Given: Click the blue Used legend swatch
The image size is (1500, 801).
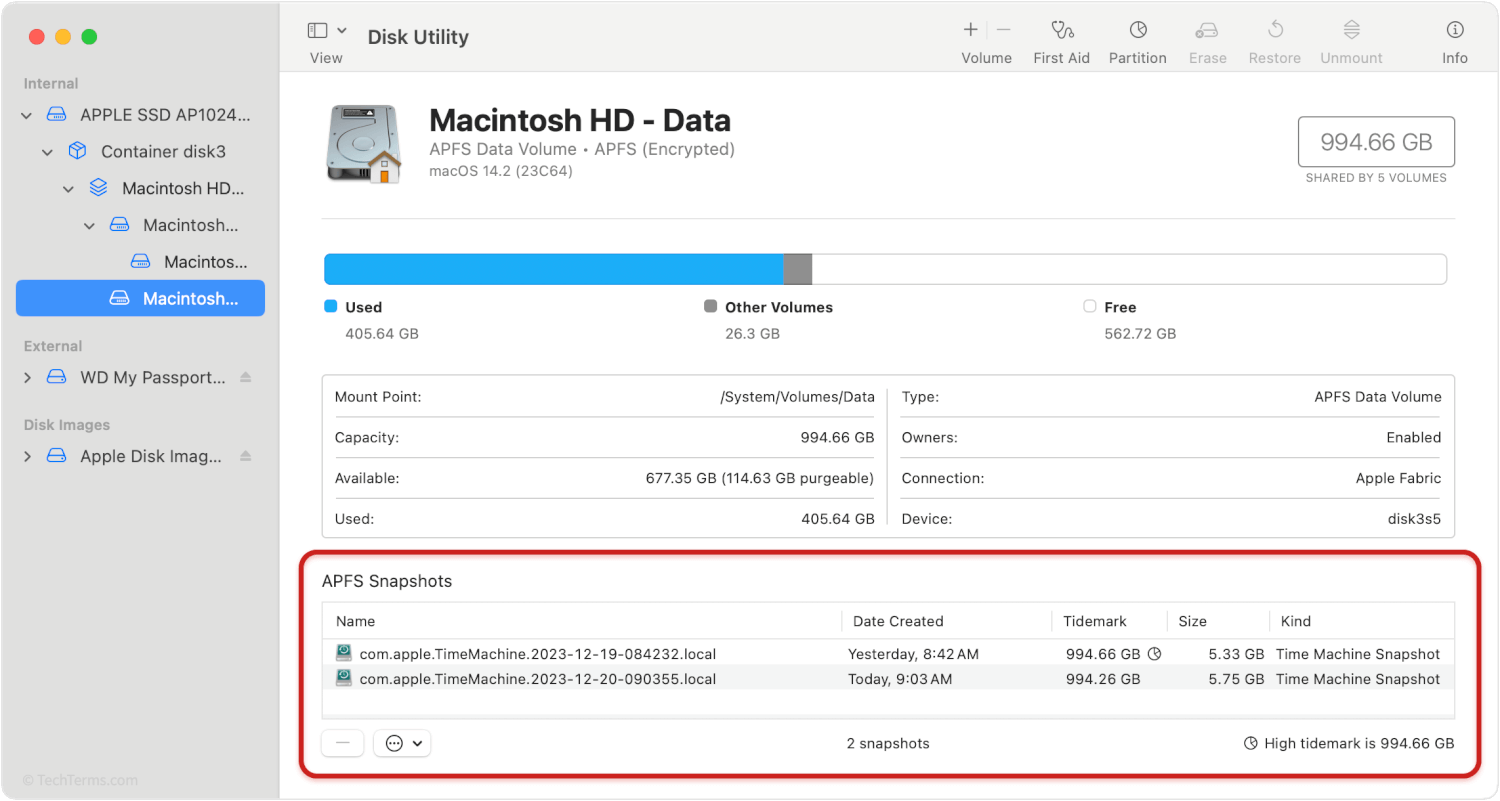Looking at the screenshot, I should 331,307.
